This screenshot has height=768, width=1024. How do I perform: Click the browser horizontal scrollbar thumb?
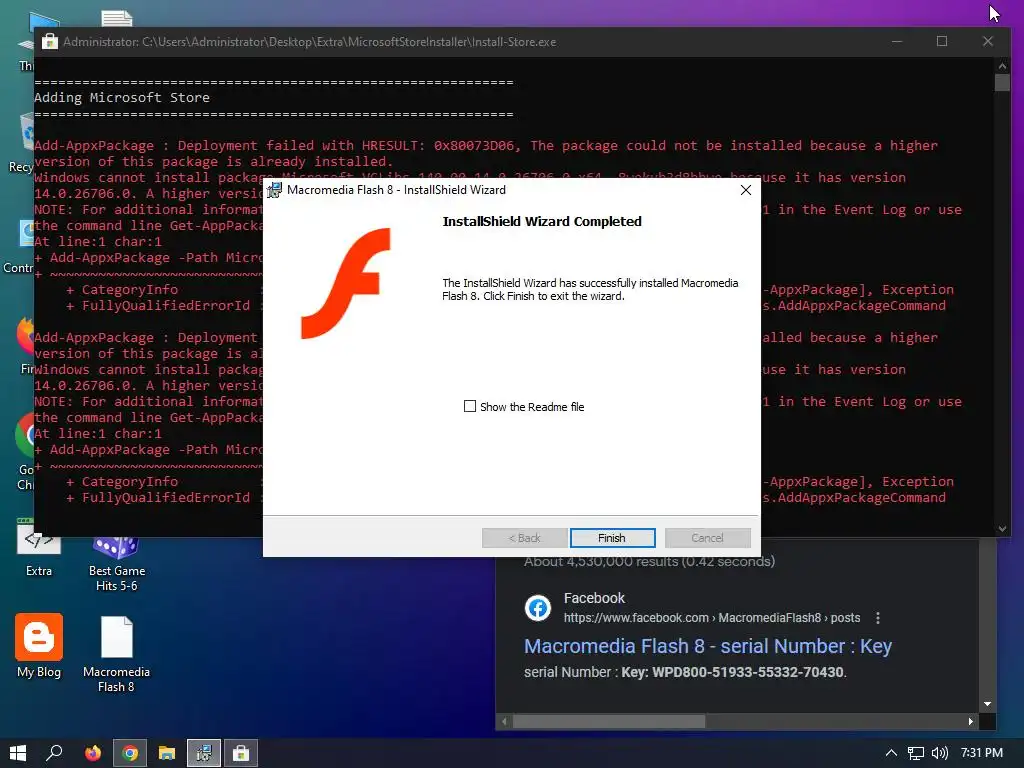click(x=609, y=722)
